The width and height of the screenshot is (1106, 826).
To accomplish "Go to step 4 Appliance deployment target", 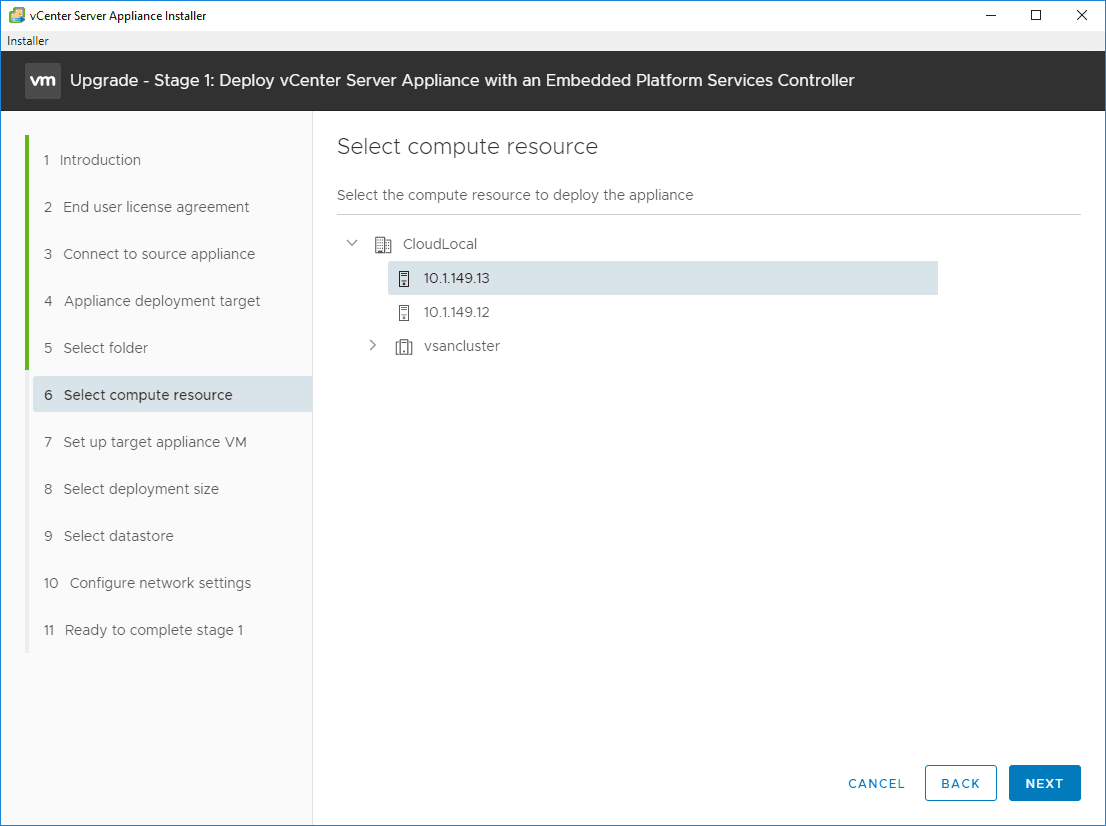I will point(162,301).
